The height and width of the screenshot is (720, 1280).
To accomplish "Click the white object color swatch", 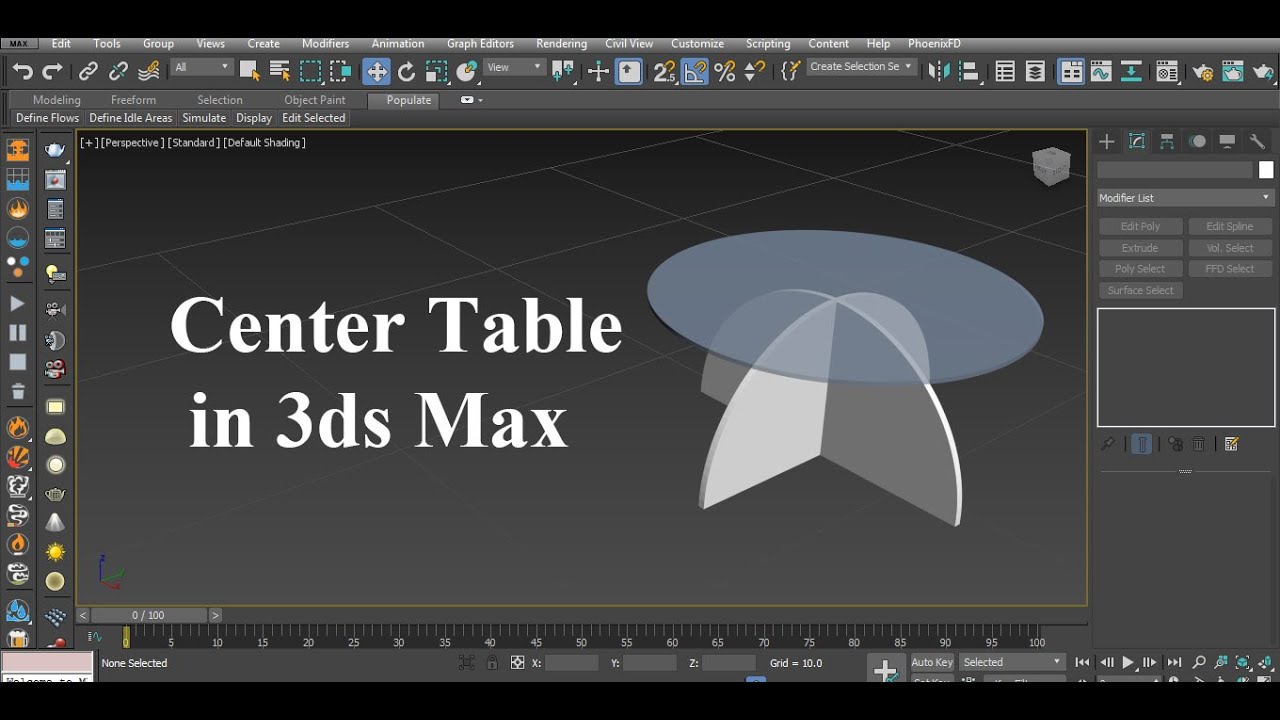I will point(1266,170).
